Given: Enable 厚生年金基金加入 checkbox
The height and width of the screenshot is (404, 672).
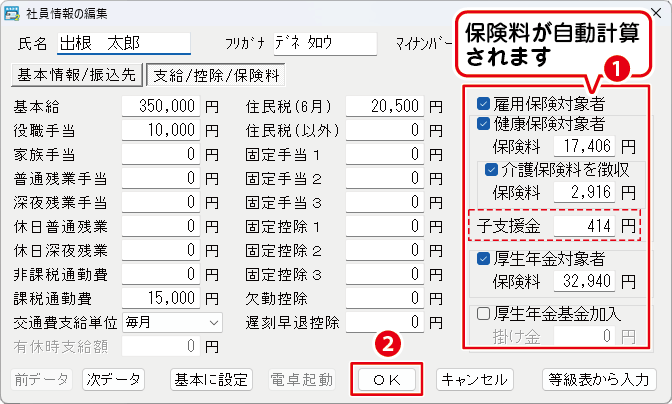Looking at the screenshot, I should pyautogui.click(x=484, y=314).
